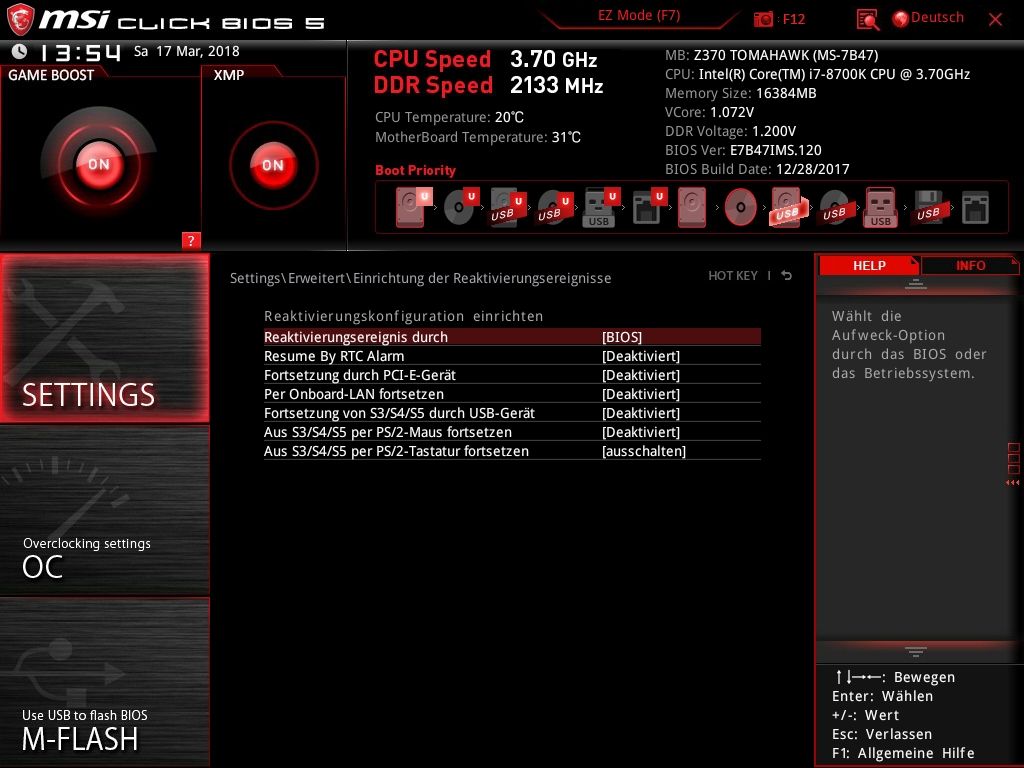Viewport: 1024px width, 768px height.
Task: Change the Resume By RTC Alarm value
Action: [641, 356]
